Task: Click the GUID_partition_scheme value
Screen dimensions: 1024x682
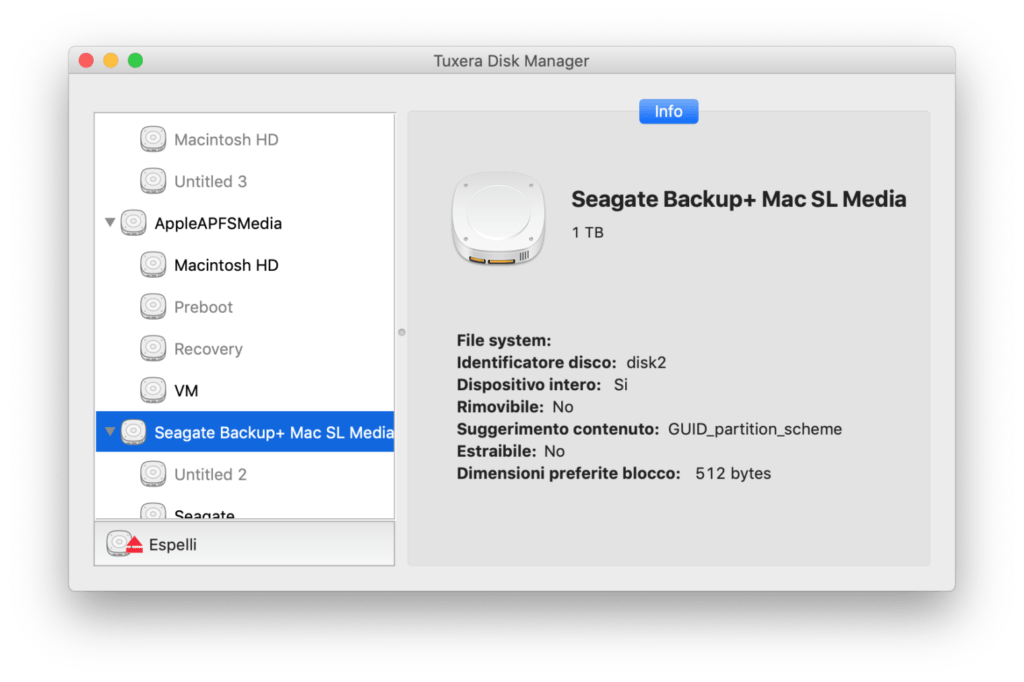Action: [754, 429]
